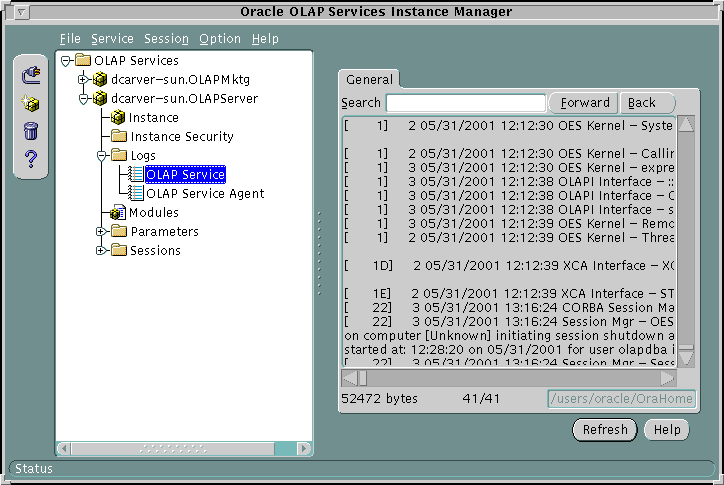Click the dcarver-sun.OLAPServer cube icon

click(100, 98)
